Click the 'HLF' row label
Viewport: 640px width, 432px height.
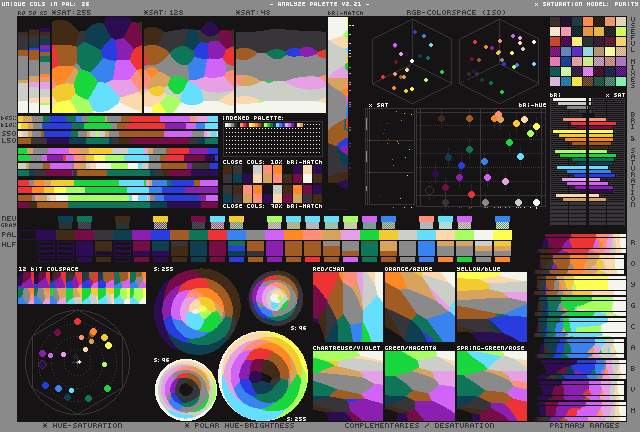[x=9, y=244]
